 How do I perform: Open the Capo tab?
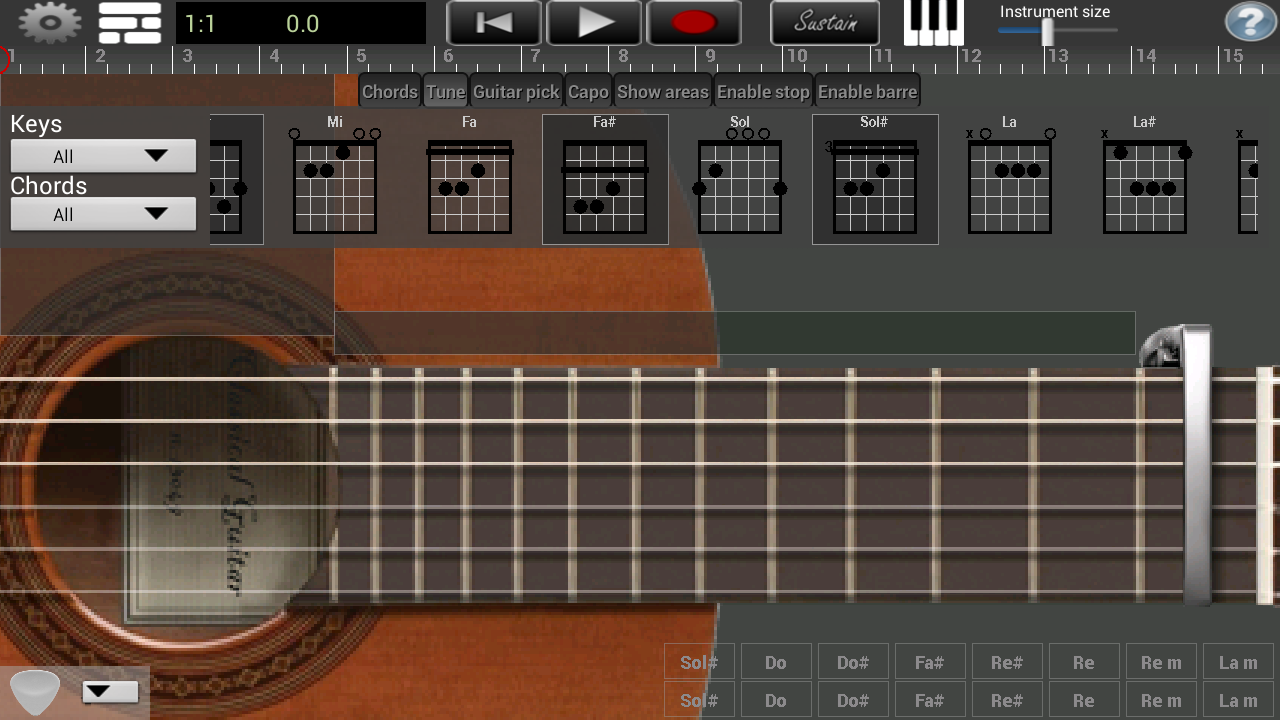click(588, 92)
